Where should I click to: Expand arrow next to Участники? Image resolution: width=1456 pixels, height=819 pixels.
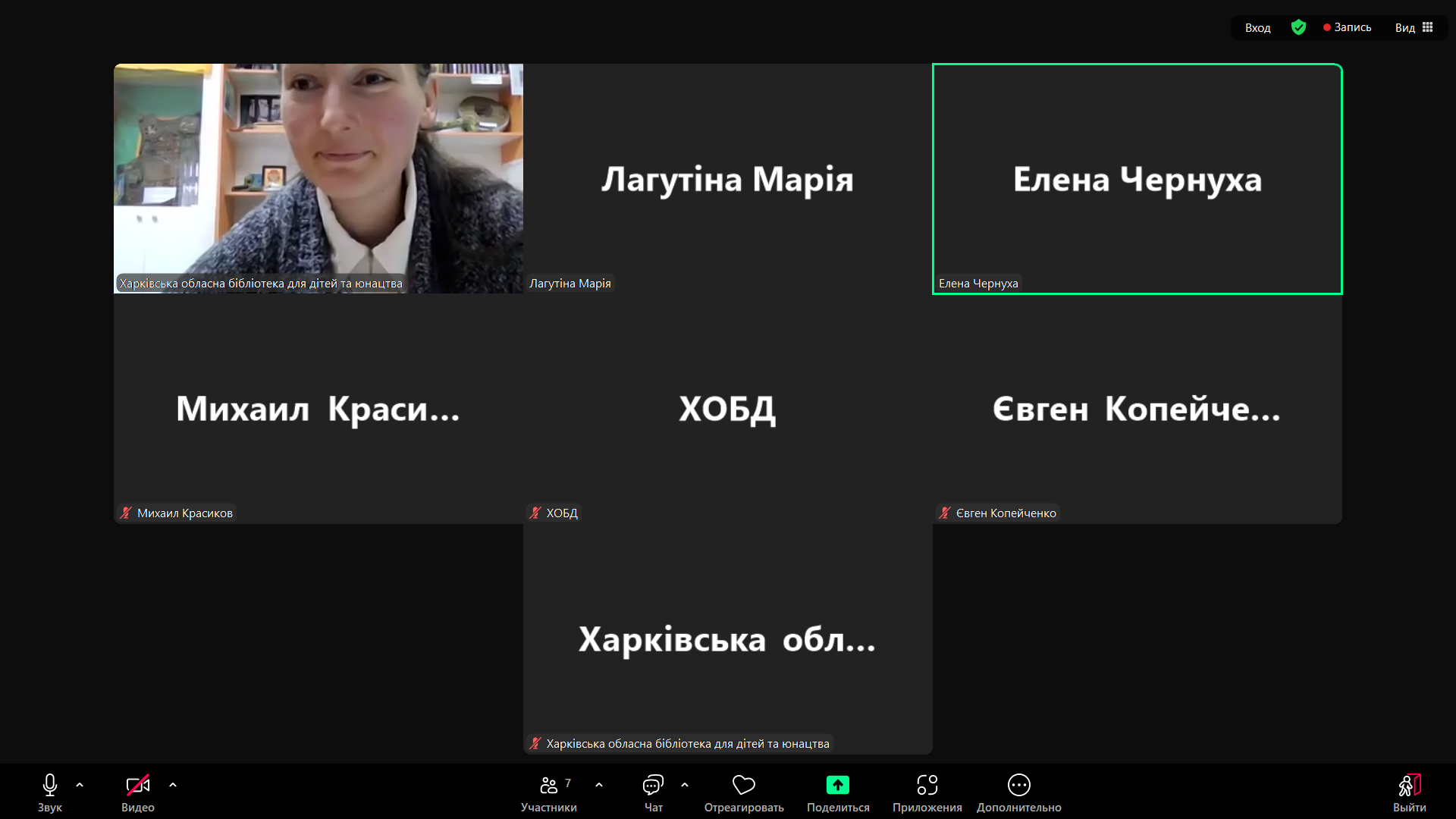tap(599, 785)
